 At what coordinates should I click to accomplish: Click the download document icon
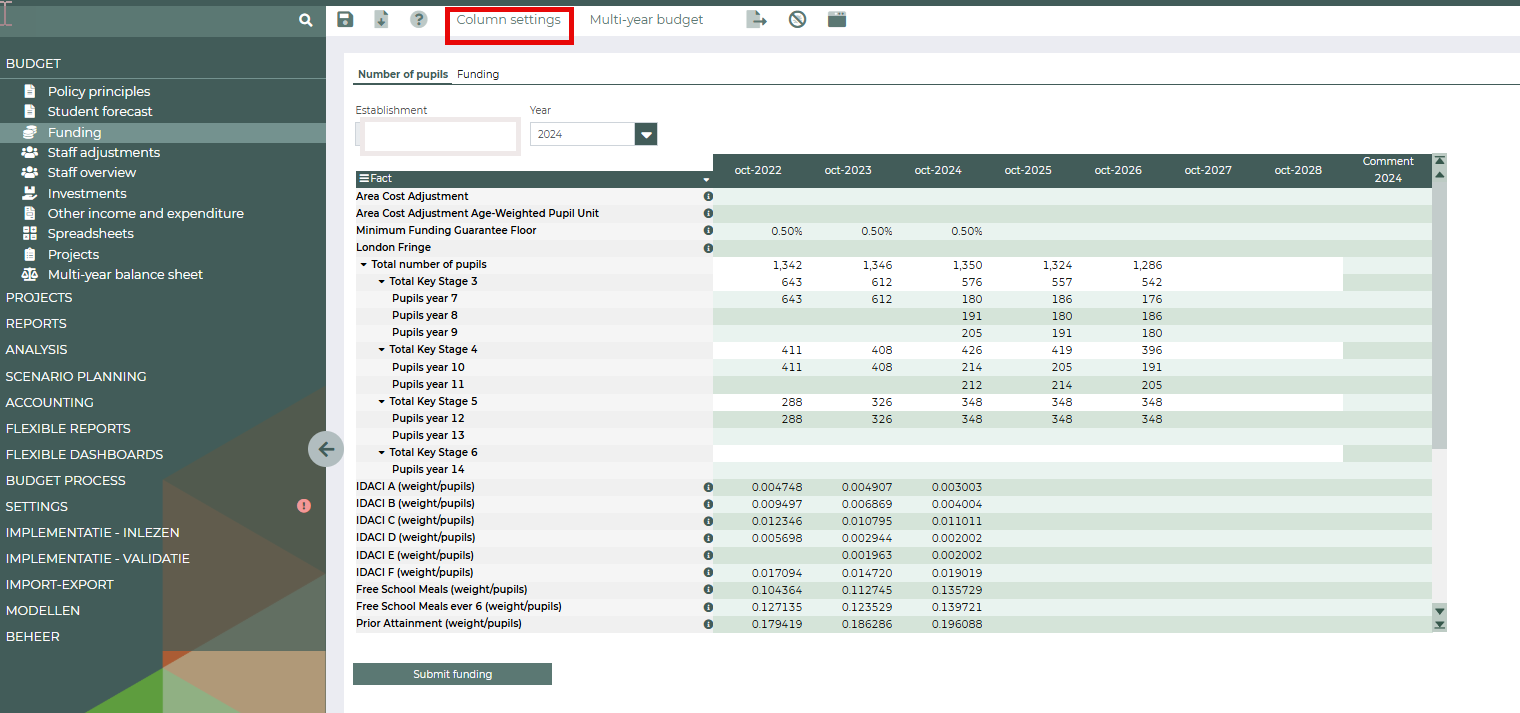point(381,20)
